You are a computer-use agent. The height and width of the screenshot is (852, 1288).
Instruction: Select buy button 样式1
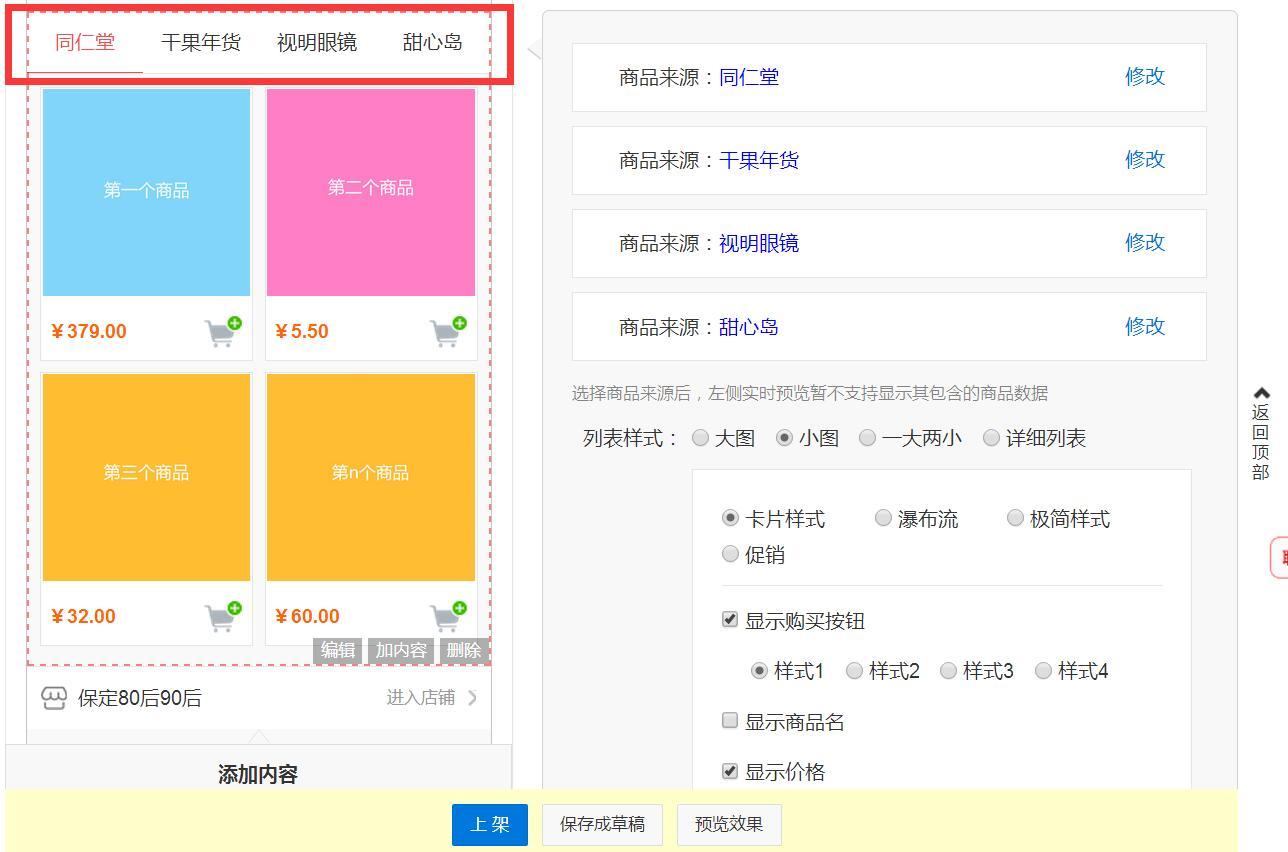tap(760, 671)
